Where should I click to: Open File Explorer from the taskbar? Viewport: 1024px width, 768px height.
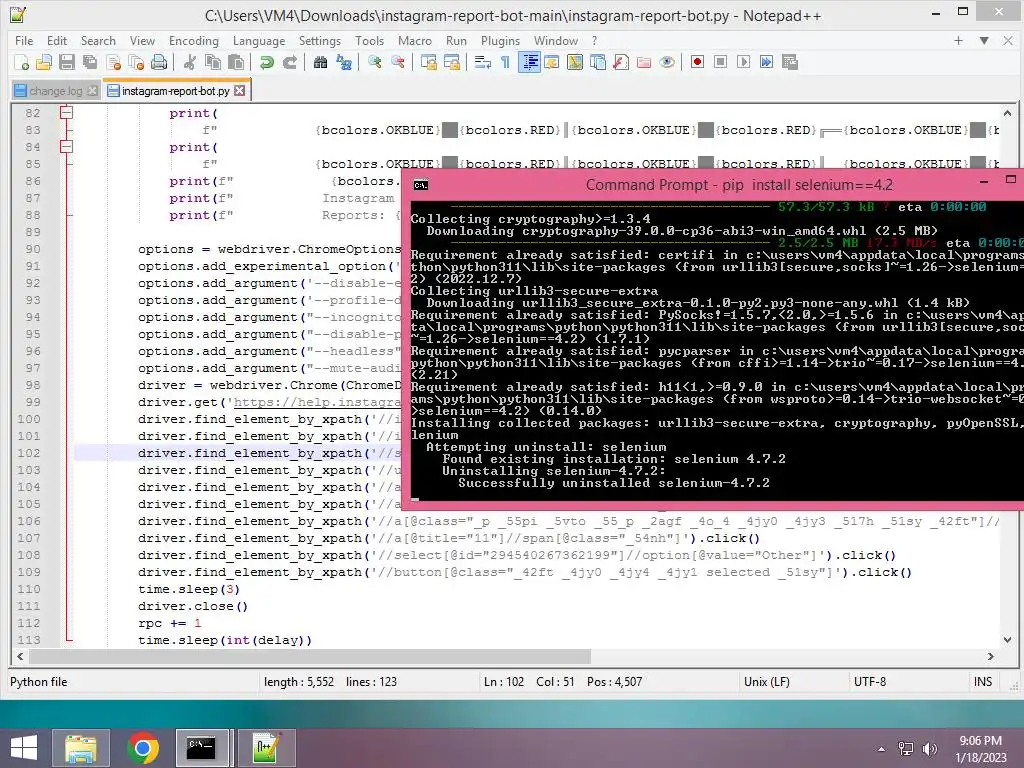point(81,748)
